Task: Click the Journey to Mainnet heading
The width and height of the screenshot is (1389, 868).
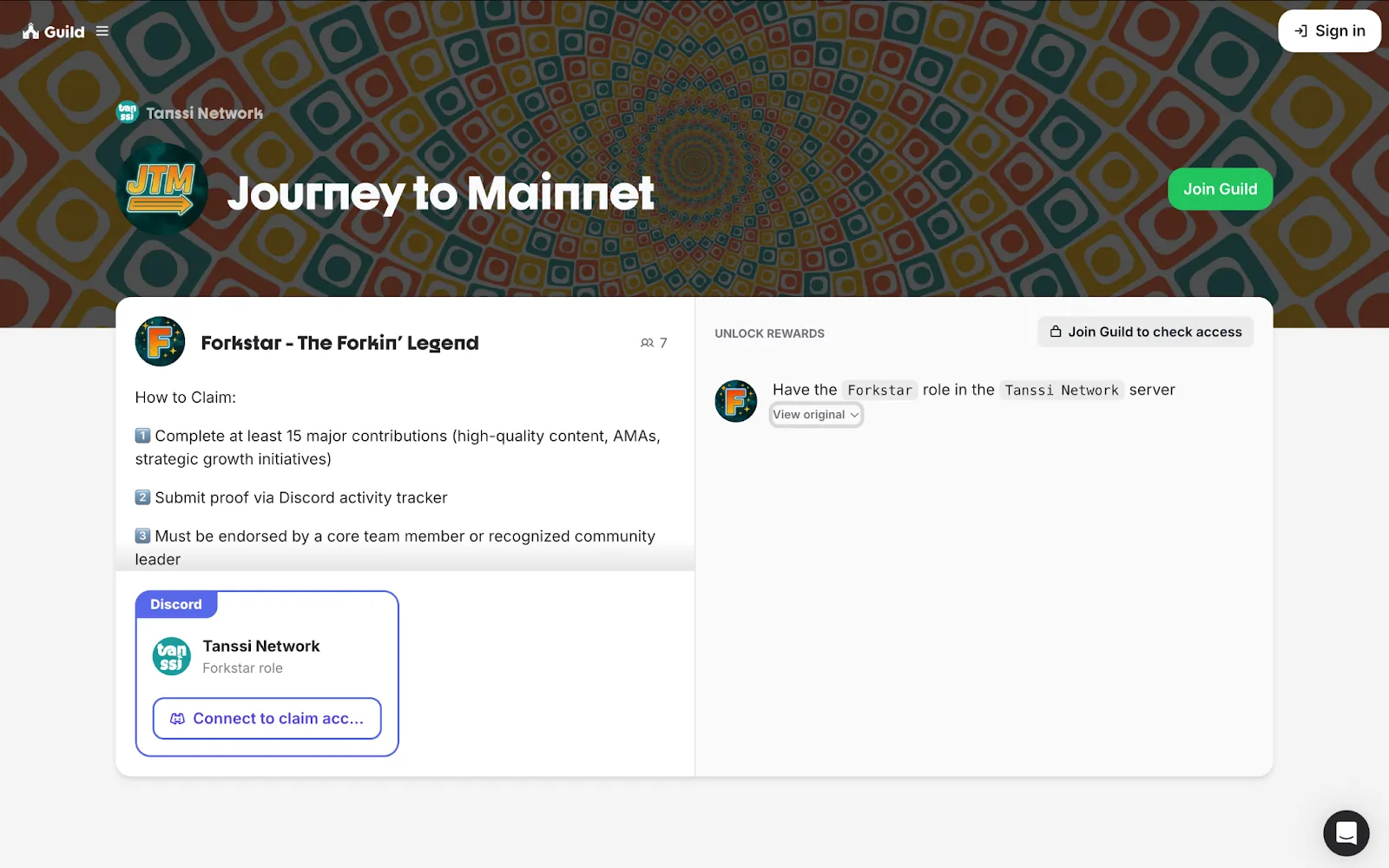Action: 440,193
